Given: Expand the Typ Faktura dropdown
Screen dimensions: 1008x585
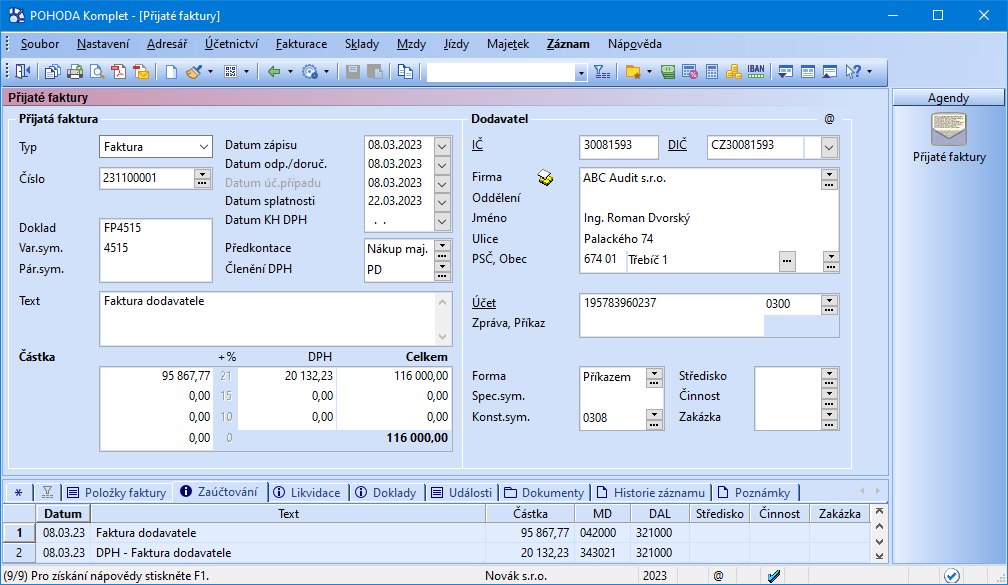Looking at the screenshot, I should pos(204,147).
